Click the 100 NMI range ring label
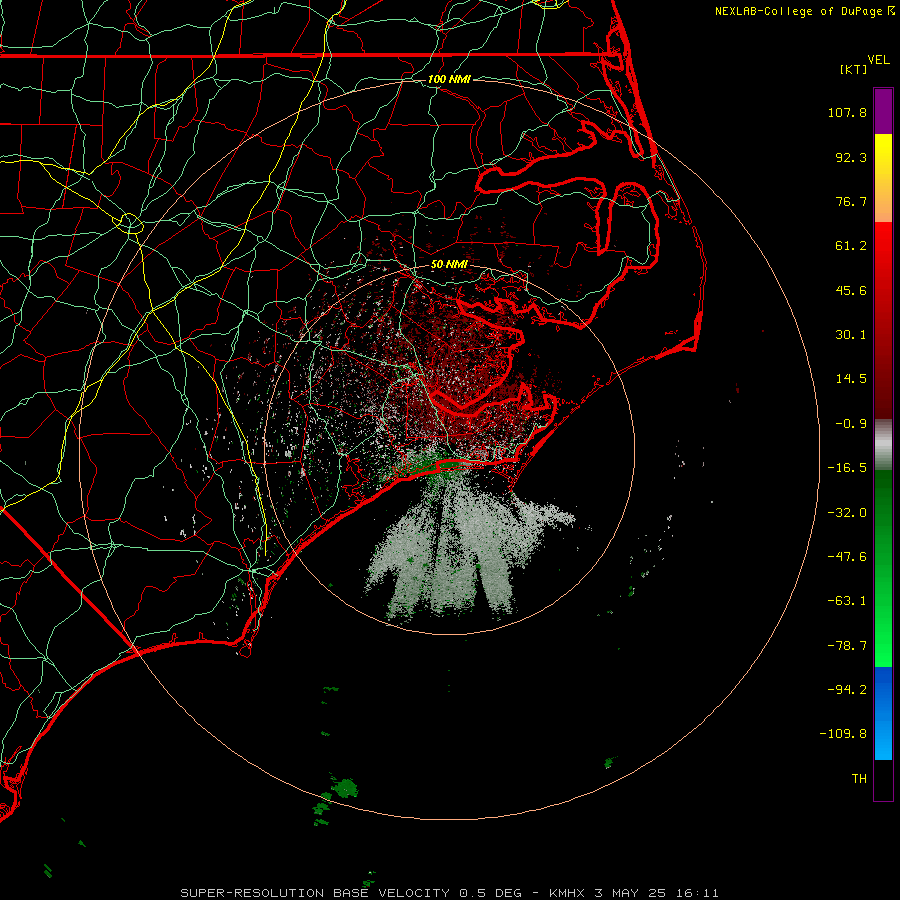The width and height of the screenshot is (900, 900). [x=449, y=79]
